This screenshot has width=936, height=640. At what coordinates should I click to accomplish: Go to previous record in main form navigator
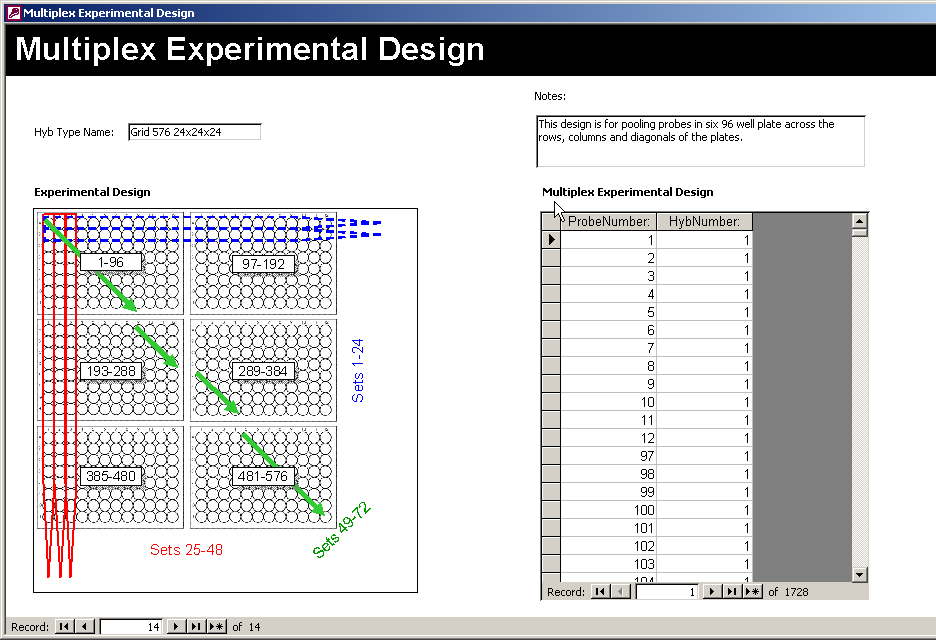pos(85,627)
